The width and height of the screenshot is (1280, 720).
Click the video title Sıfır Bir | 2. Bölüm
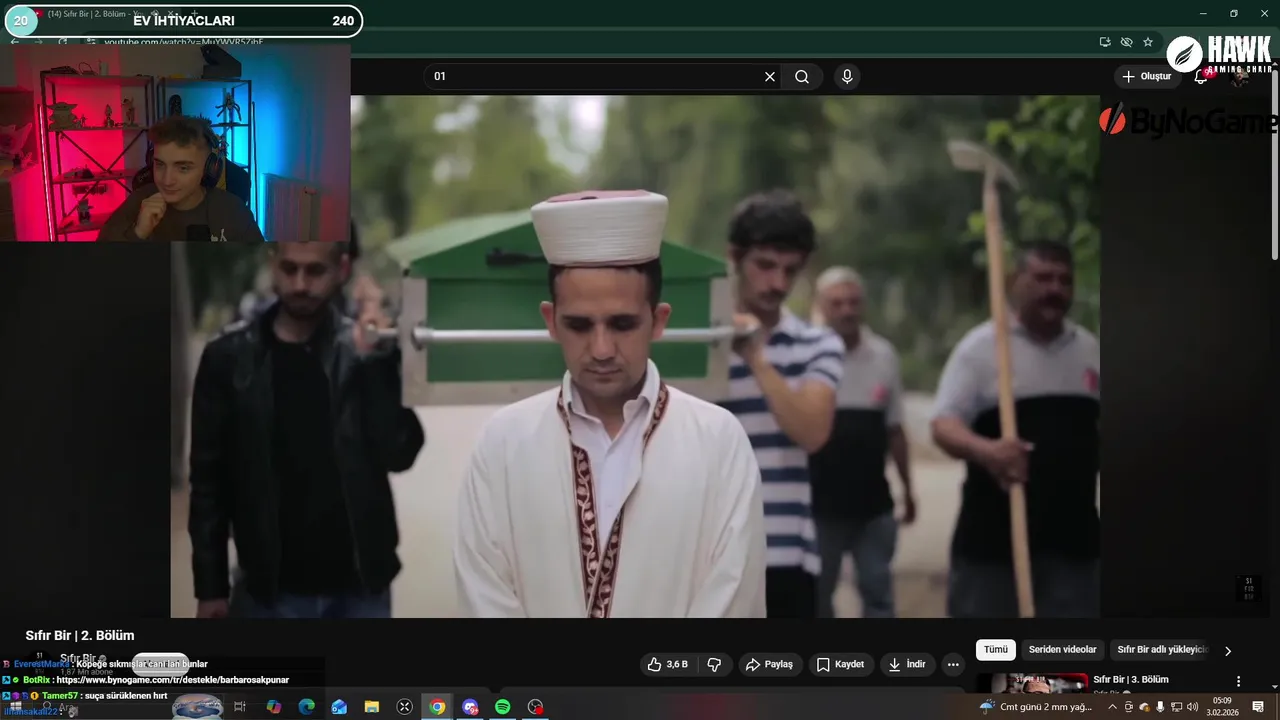80,636
